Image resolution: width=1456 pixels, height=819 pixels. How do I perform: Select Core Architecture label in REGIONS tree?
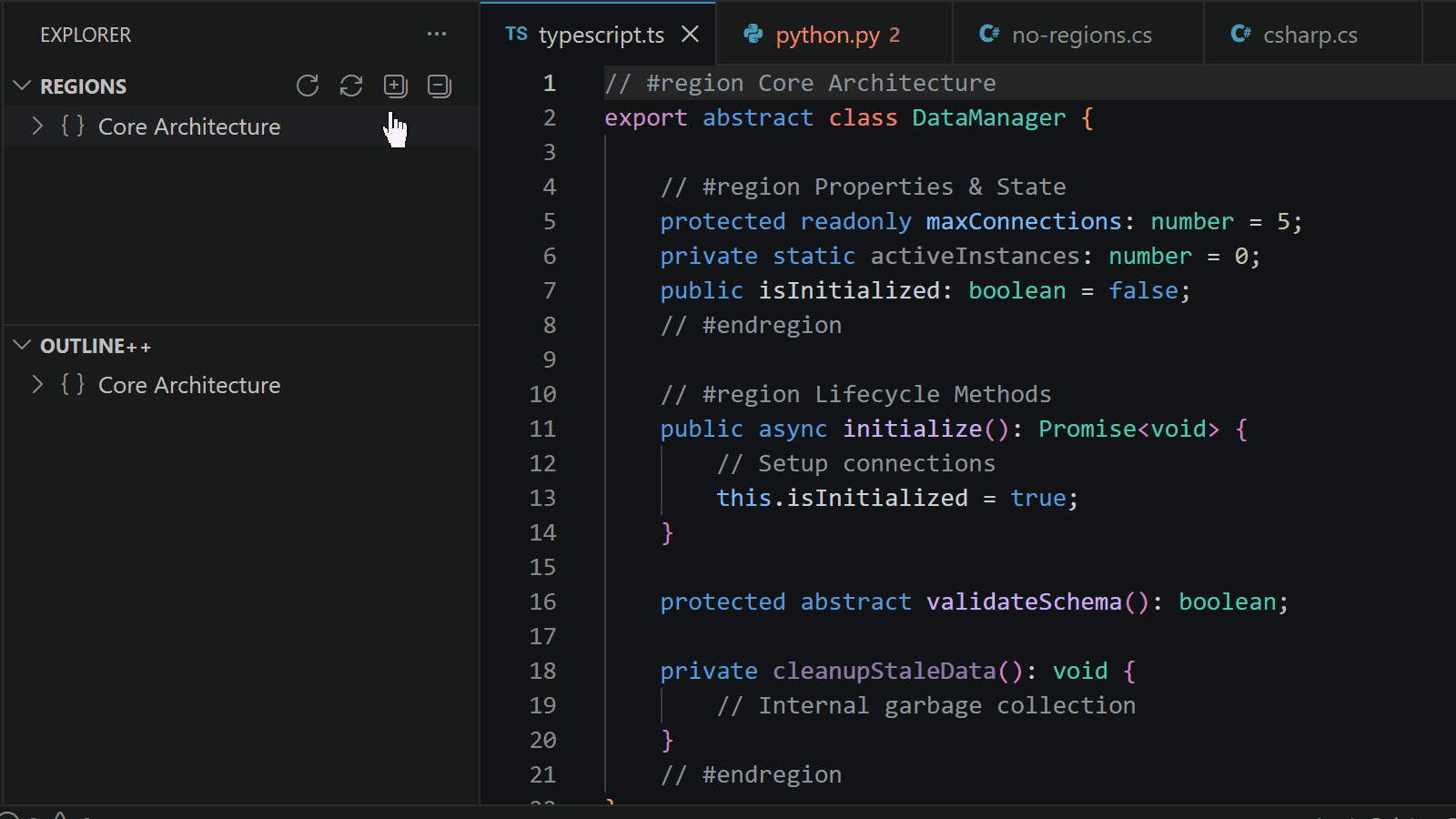click(189, 126)
